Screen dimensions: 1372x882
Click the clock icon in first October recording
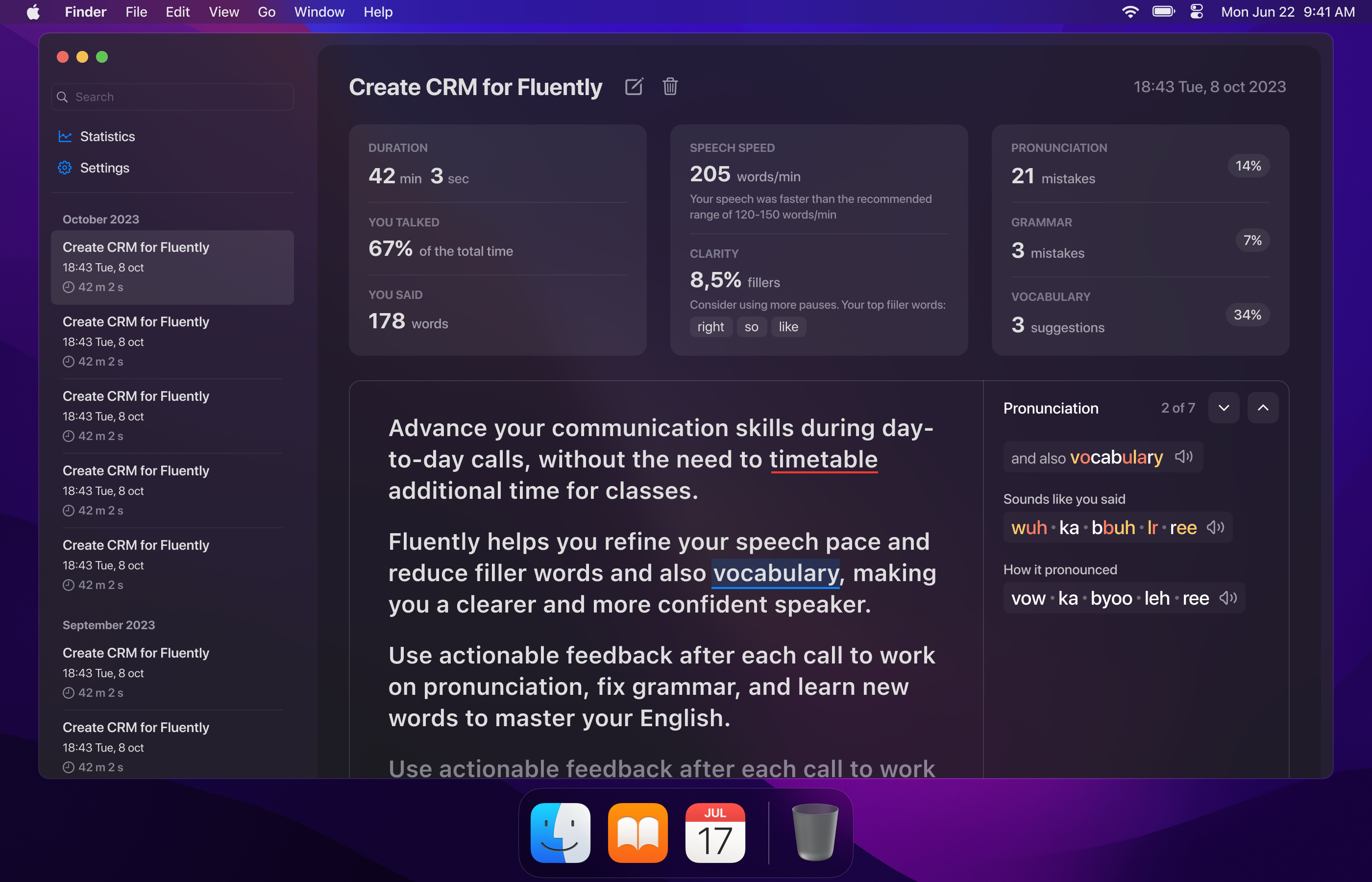click(x=69, y=288)
